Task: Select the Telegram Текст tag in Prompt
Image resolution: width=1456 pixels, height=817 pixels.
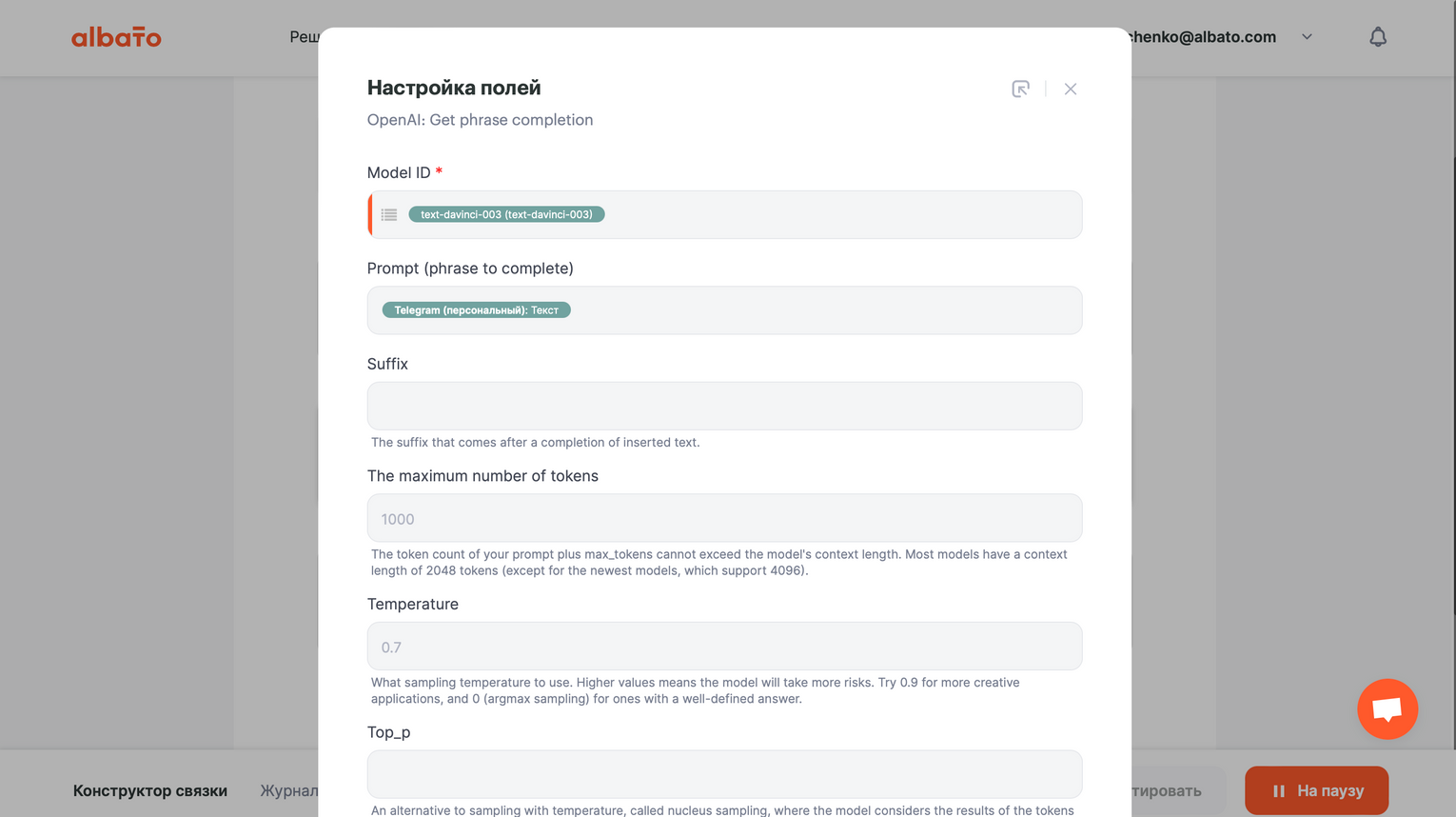Action: pyautogui.click(x=476, y=310)
